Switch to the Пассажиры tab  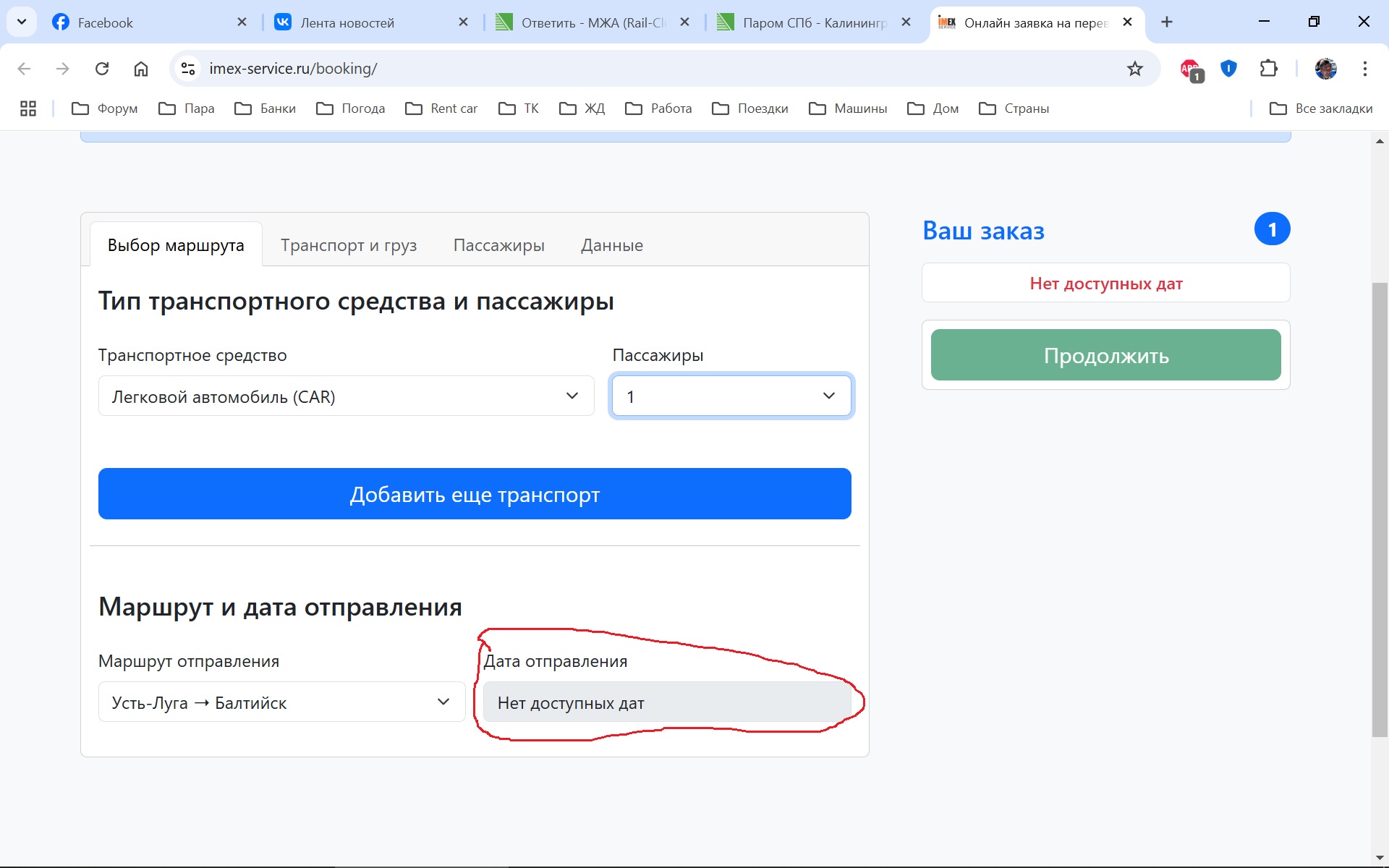498,245
